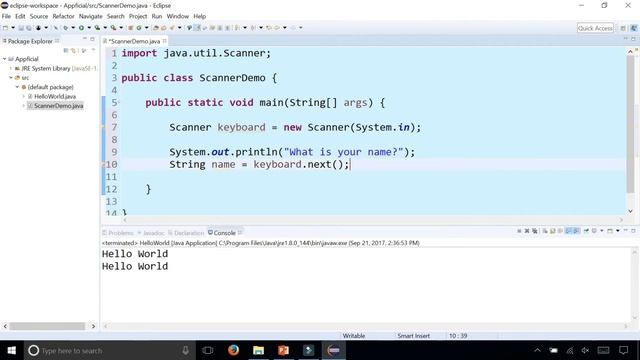Click the Quick Access field

click(595, 28)
